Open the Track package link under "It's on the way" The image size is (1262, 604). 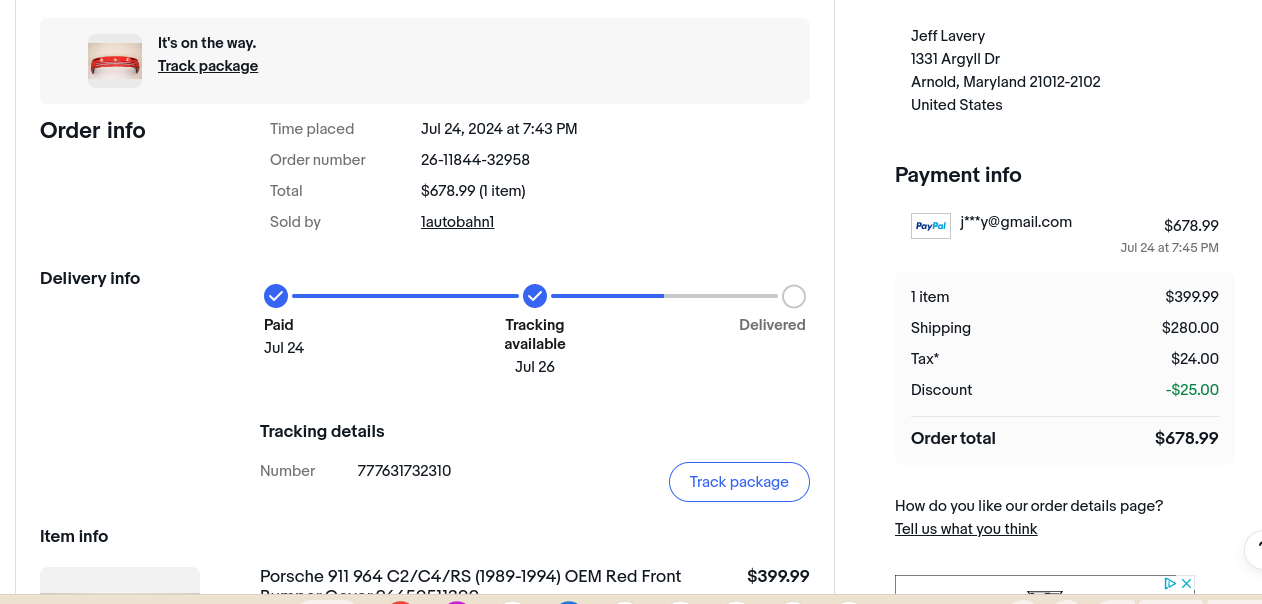[208, 66]
